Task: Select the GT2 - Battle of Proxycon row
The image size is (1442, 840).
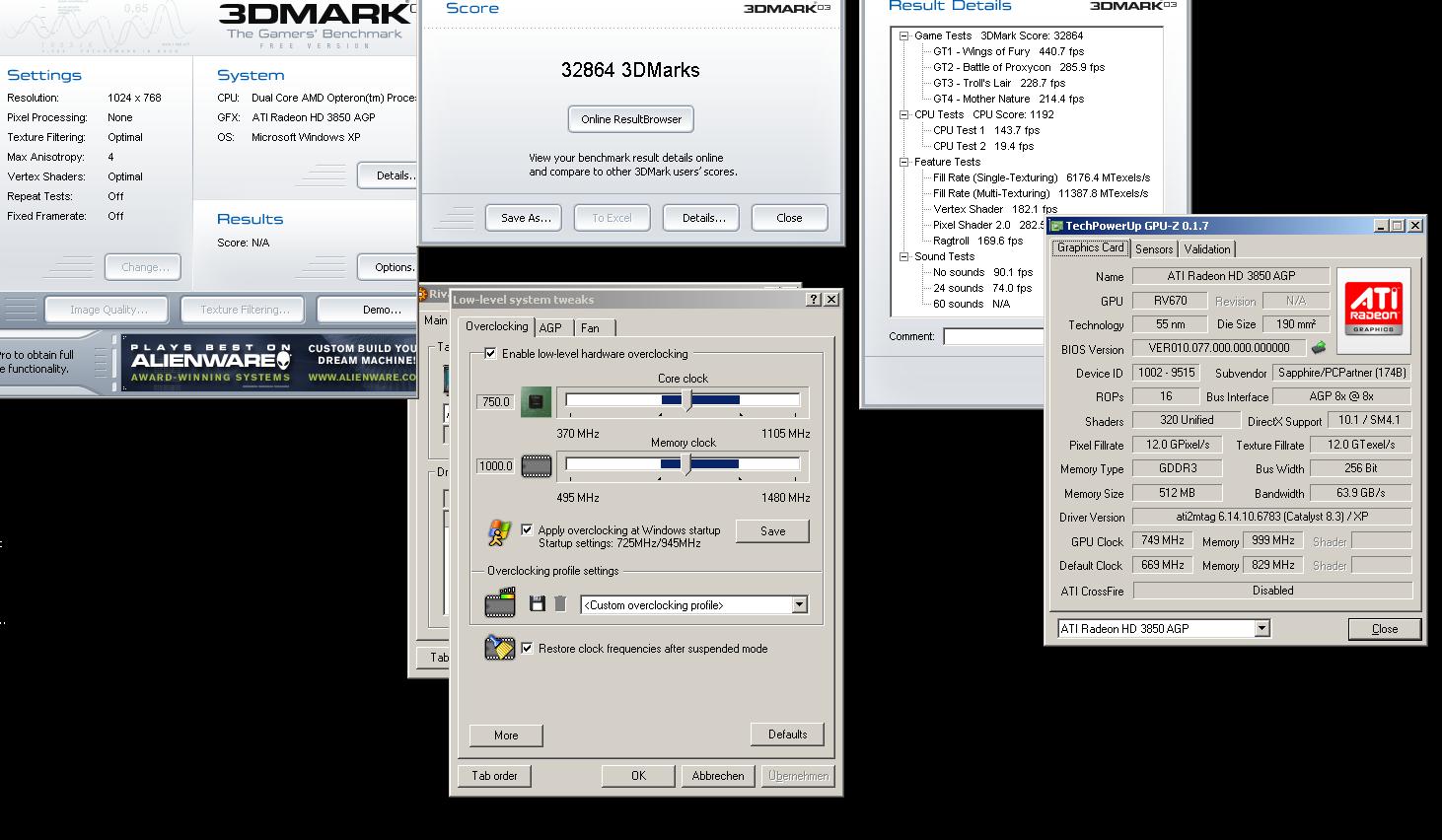Action: [x=1019, y=67]
